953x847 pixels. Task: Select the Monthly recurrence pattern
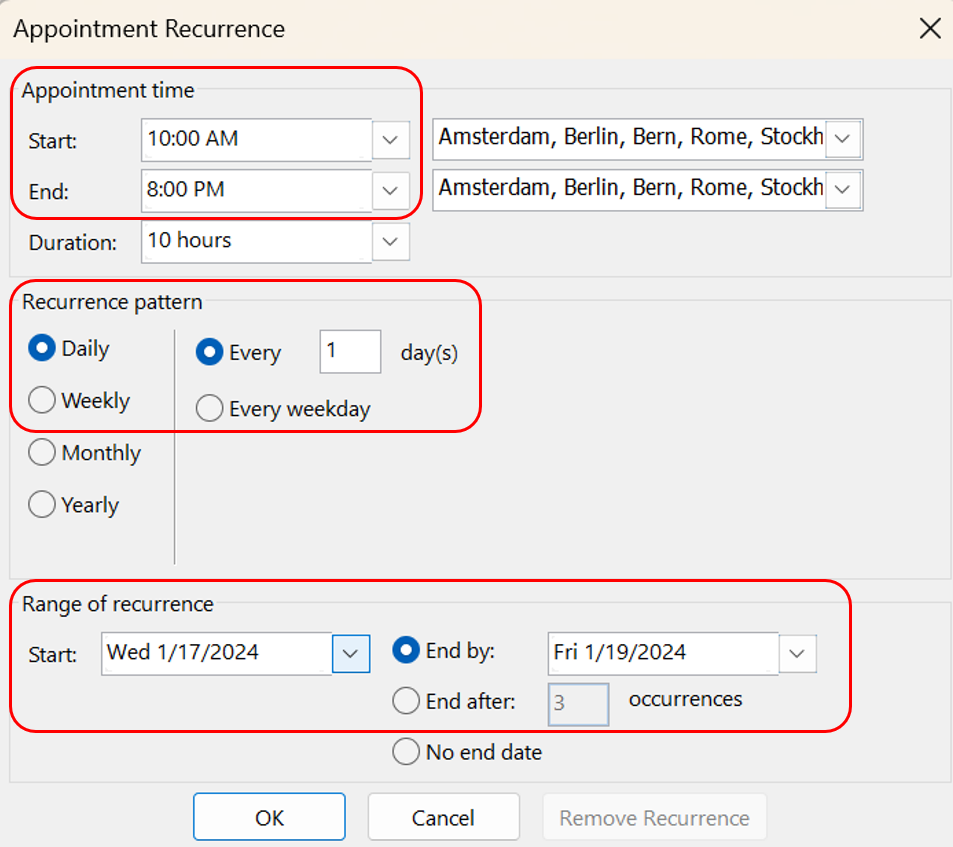click(42, 452)
